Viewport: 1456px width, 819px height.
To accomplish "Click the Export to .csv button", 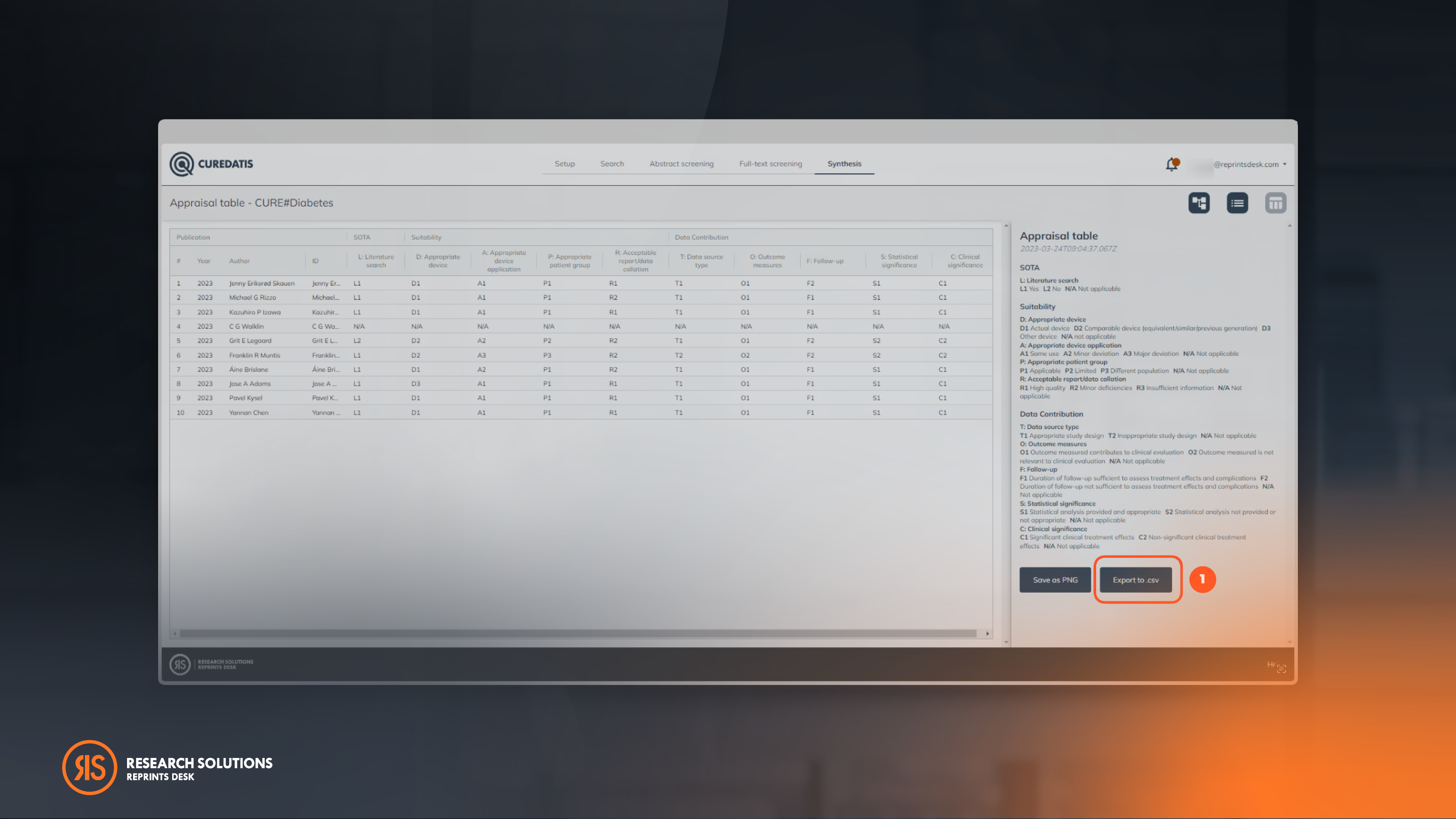I will [x=1136, y=579].
